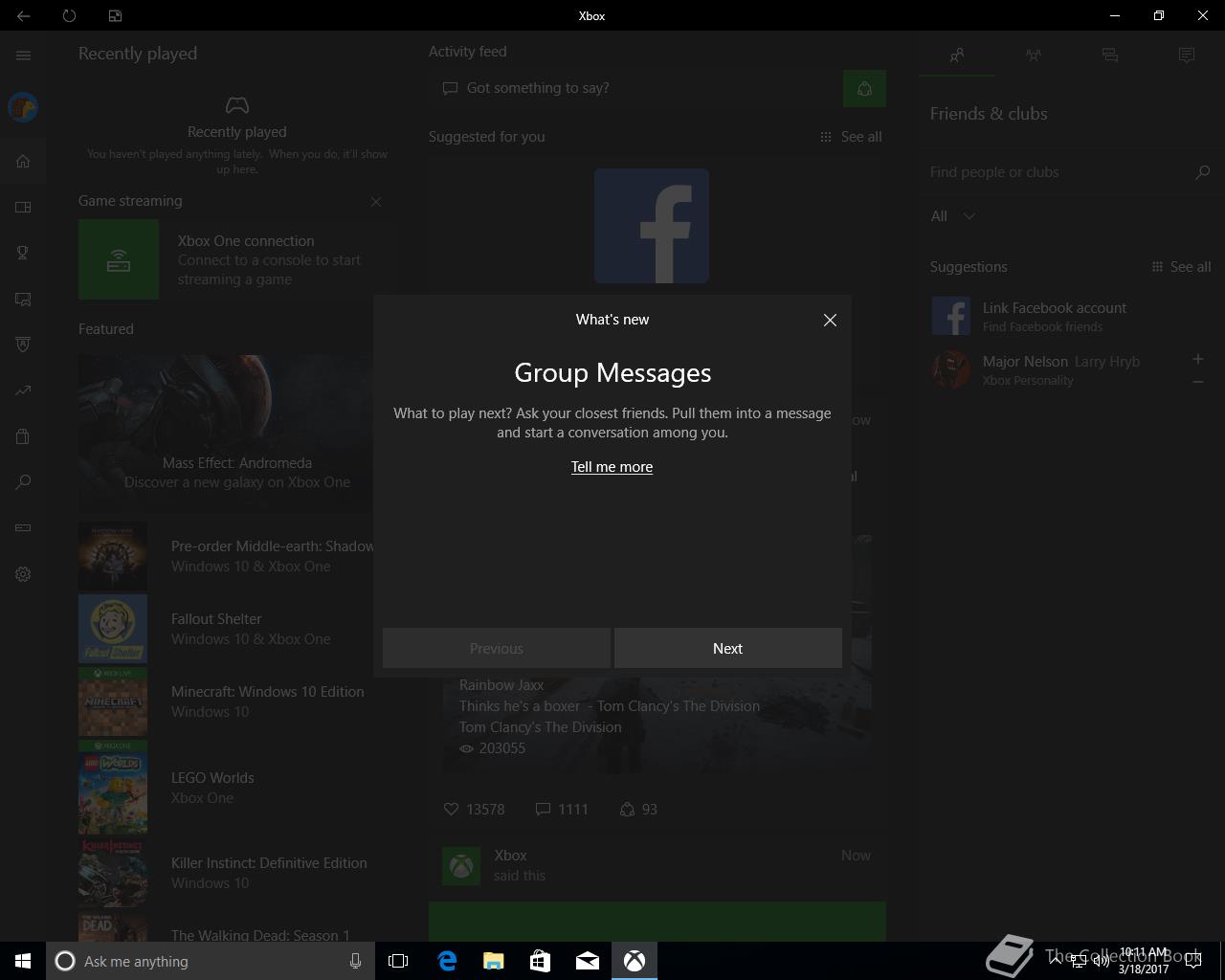
Task: Open Connection console icon in sidebar
Action: 23,528
